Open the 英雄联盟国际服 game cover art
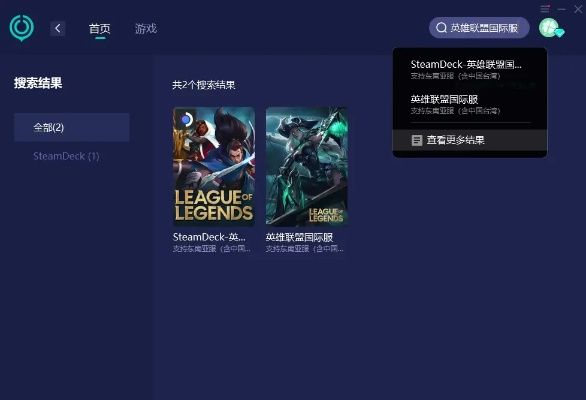This screenshot has height=400, width=586. pyautogui.click(x=307, y=167)
